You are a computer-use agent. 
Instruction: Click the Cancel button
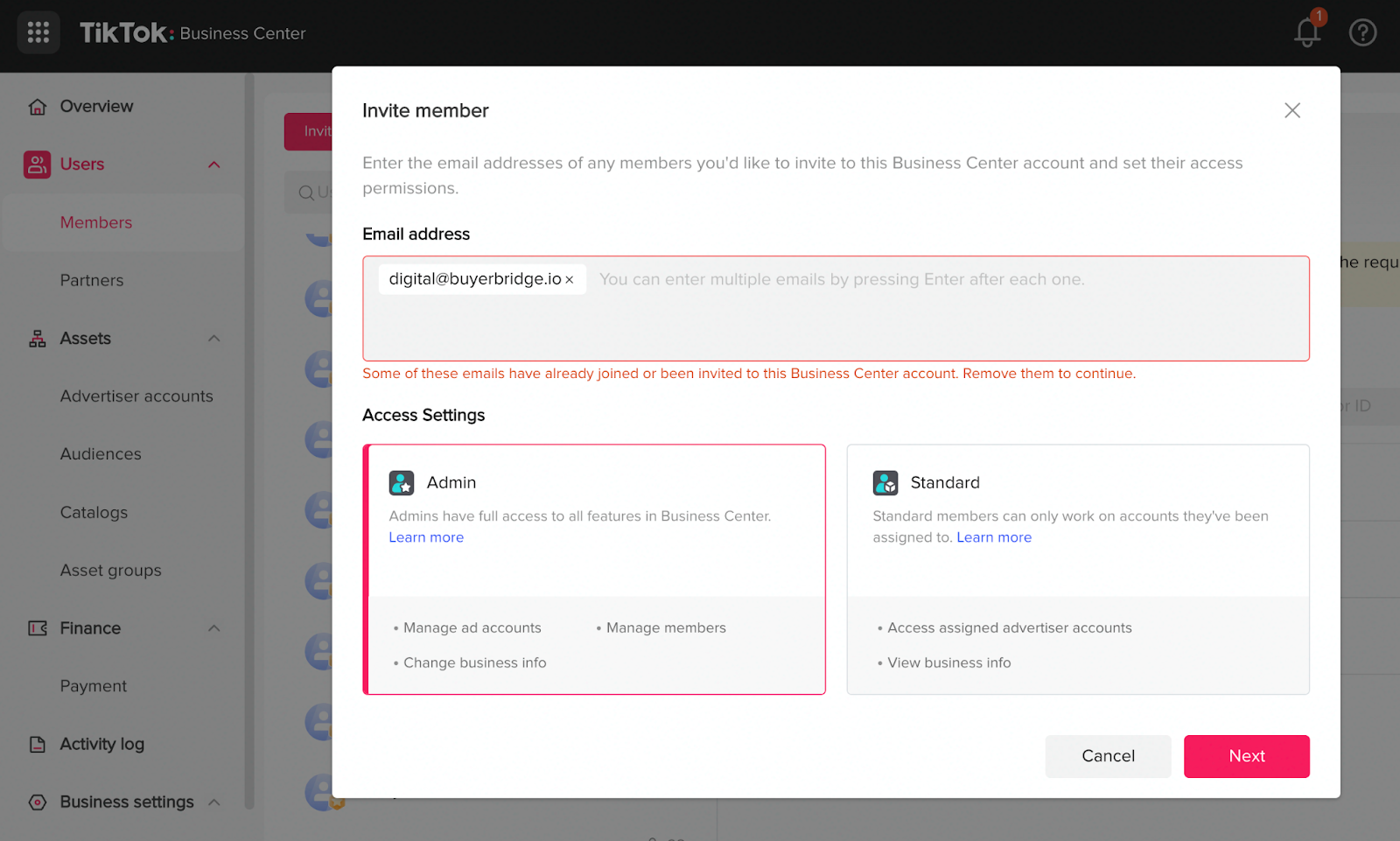pyautogui.click(x=1108, y=756)
